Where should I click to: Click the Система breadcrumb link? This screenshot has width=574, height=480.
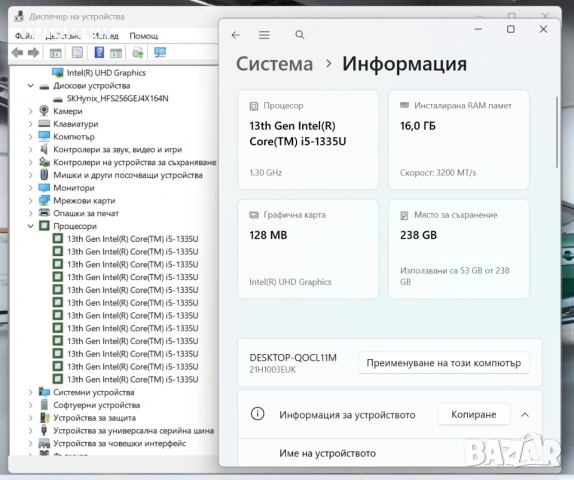[274, 64]
